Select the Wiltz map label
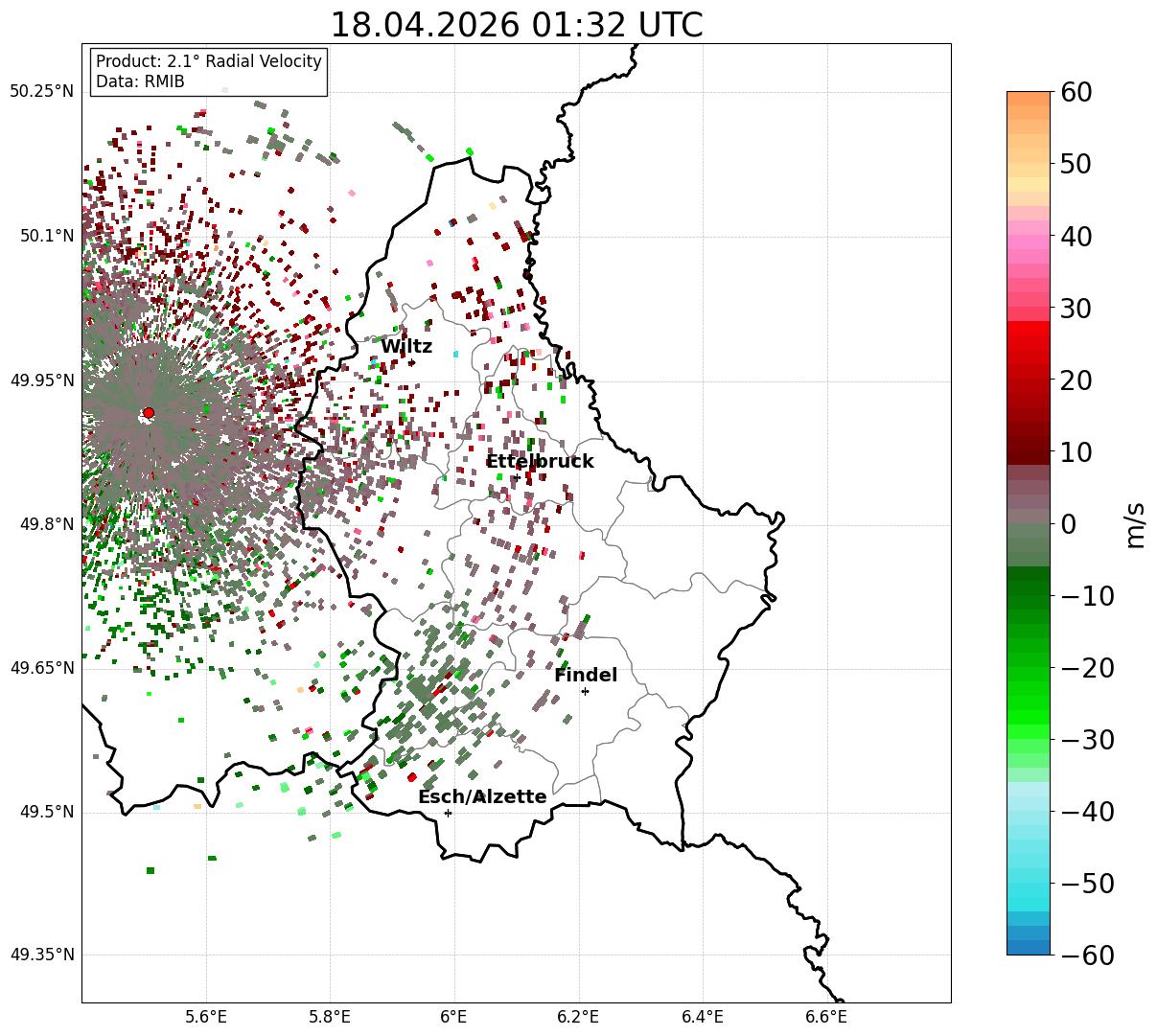Image resolution: width=1157 pixels, height=1036 pixels. click(x=406, y=347)
